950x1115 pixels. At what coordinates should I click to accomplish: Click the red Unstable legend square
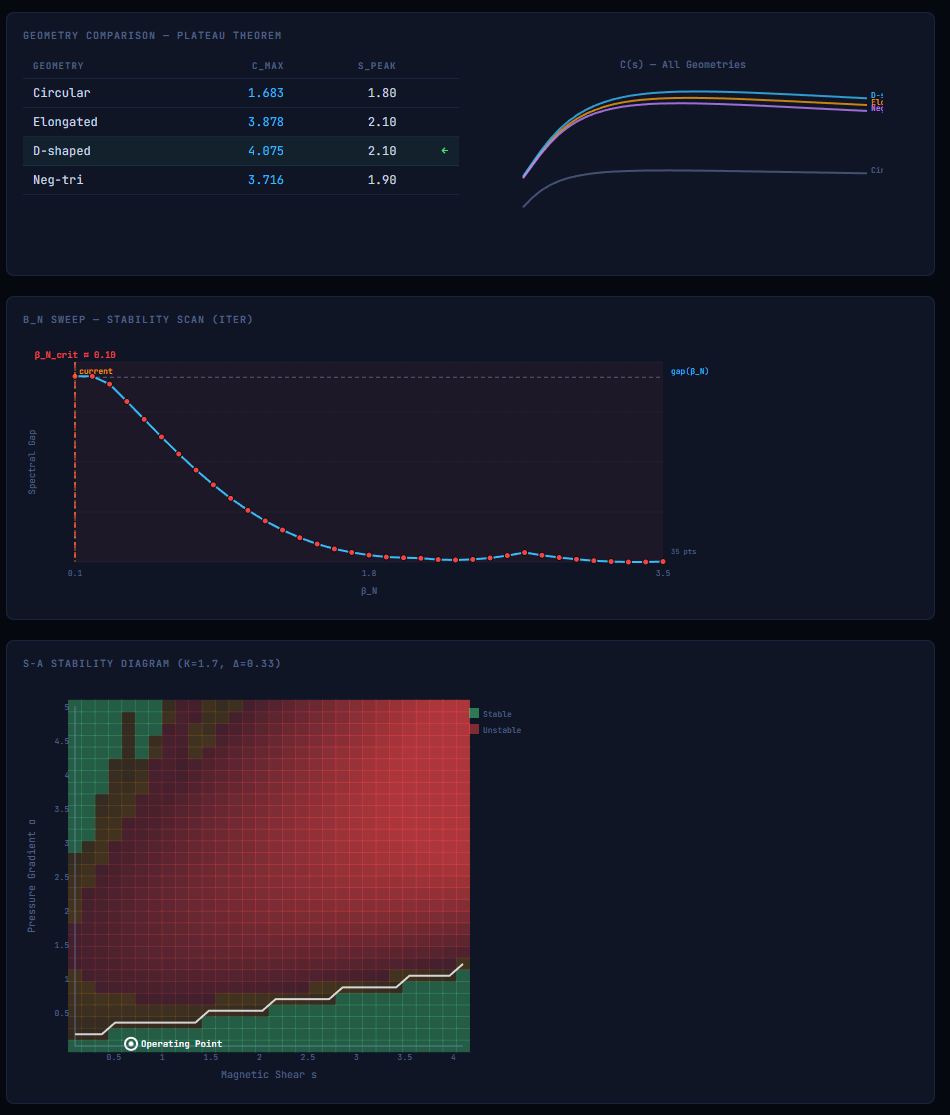point(474,730)
